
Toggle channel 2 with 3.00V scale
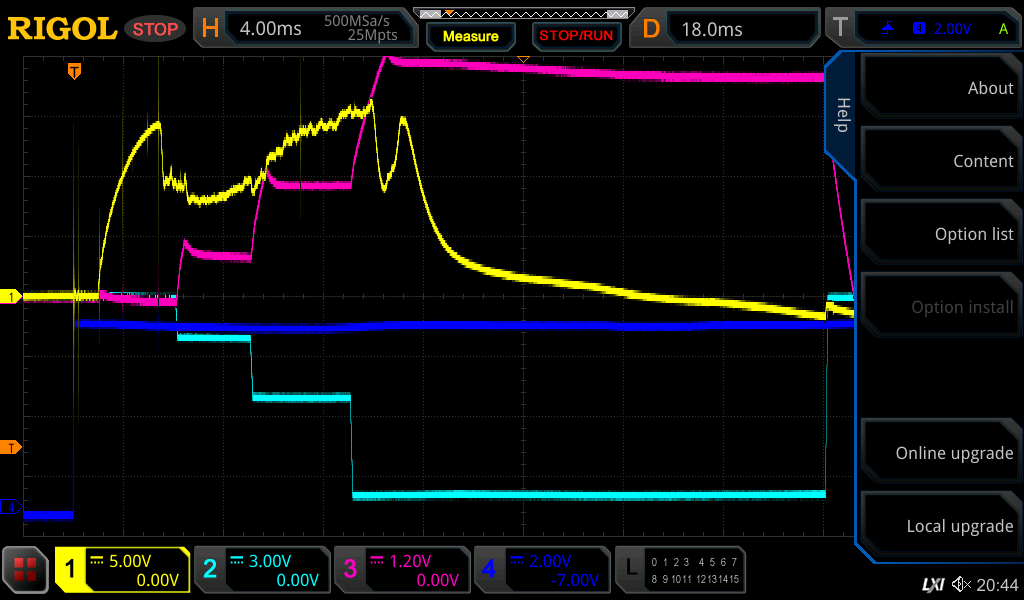click(x=261, y=570)
